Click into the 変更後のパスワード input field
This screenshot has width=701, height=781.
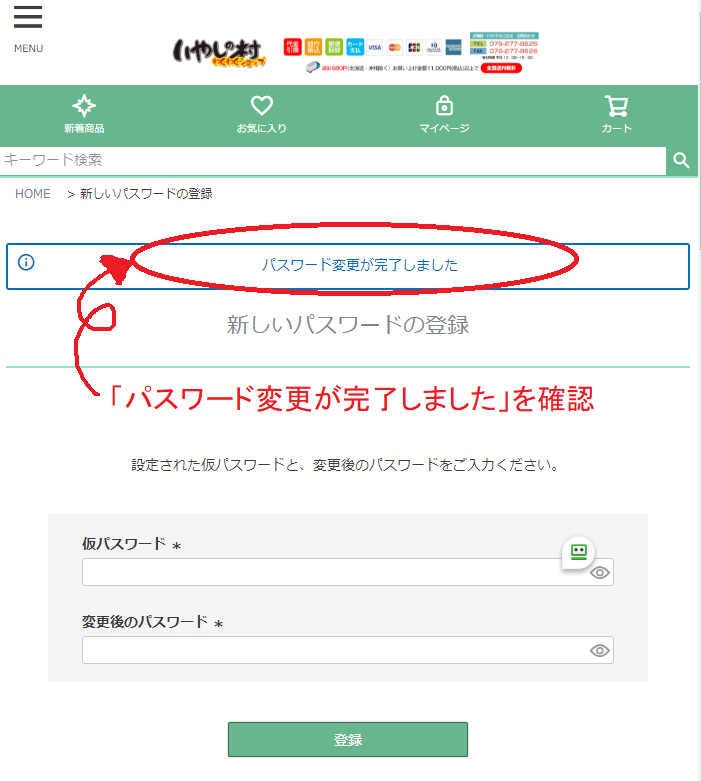click(330, 651)
